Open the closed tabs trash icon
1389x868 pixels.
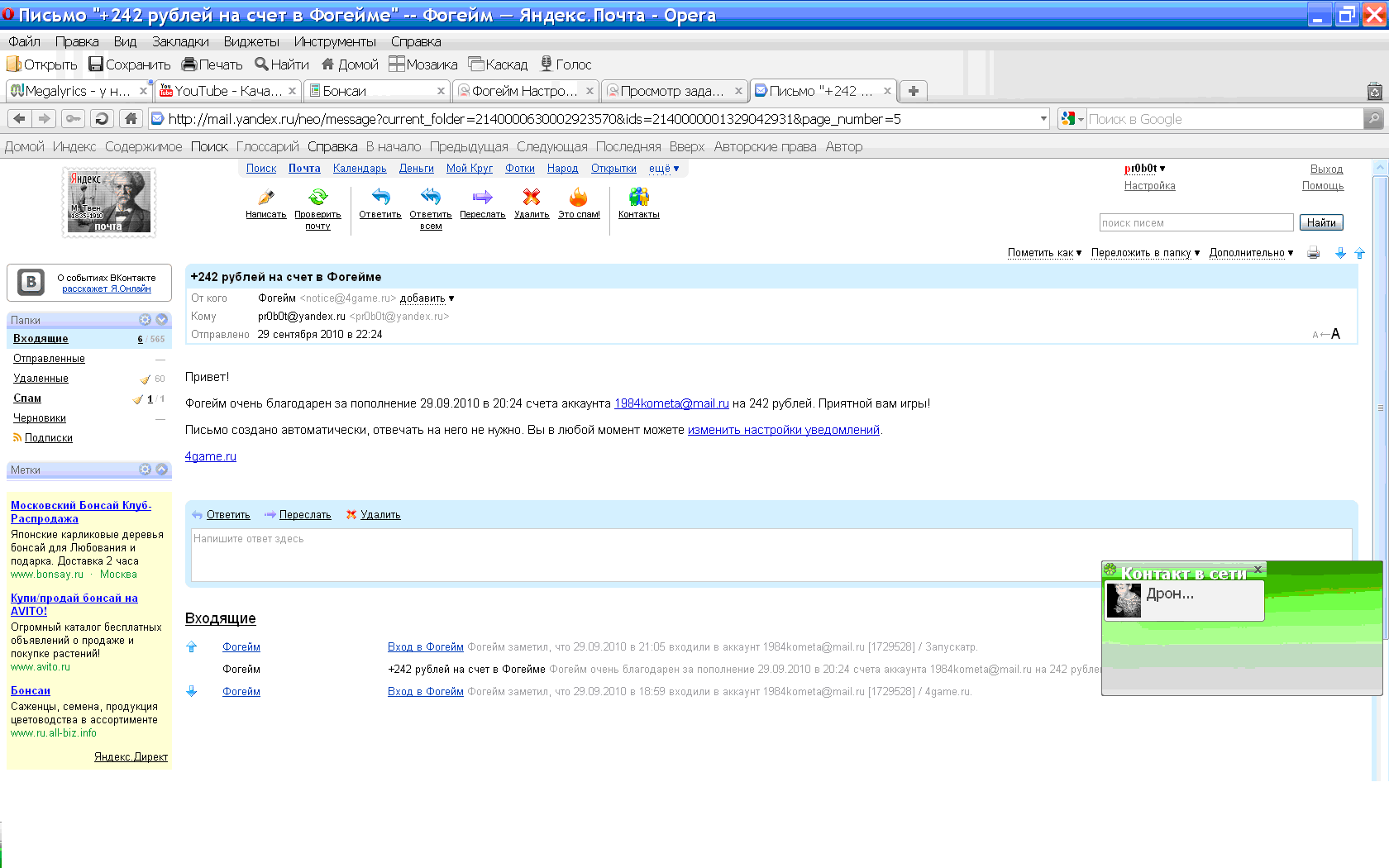pos(1374,91)
